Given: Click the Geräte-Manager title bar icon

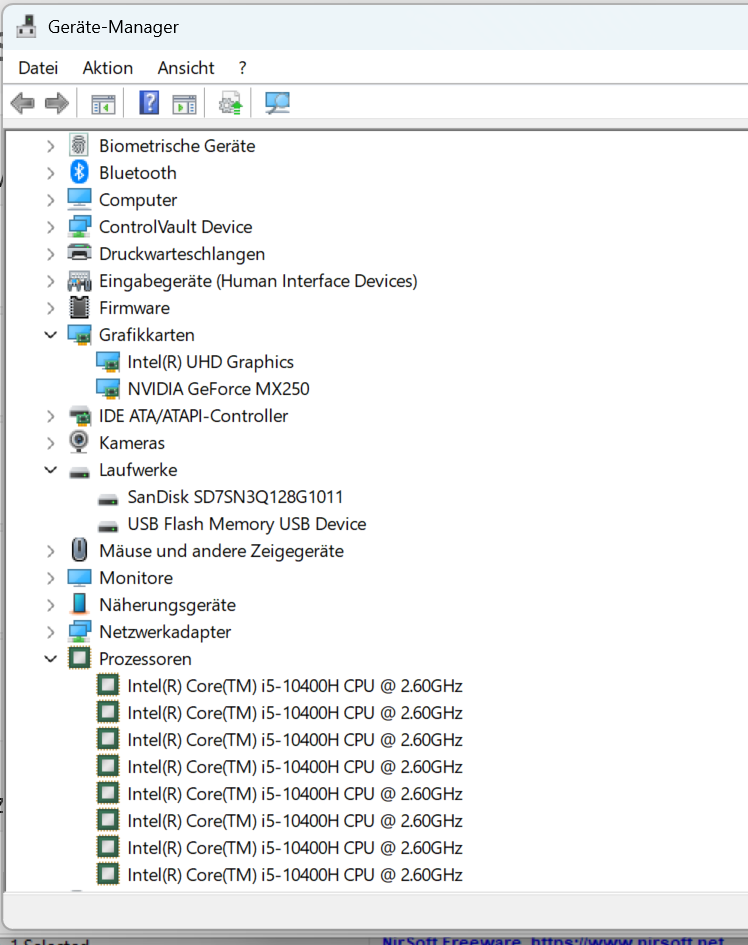Looking at the screenshot, I should (x=26, y=27).
